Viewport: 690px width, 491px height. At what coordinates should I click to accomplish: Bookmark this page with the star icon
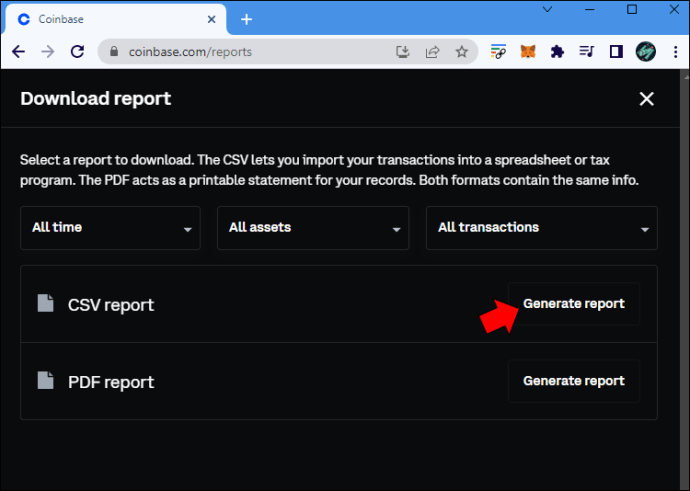[x=462, y=52]
